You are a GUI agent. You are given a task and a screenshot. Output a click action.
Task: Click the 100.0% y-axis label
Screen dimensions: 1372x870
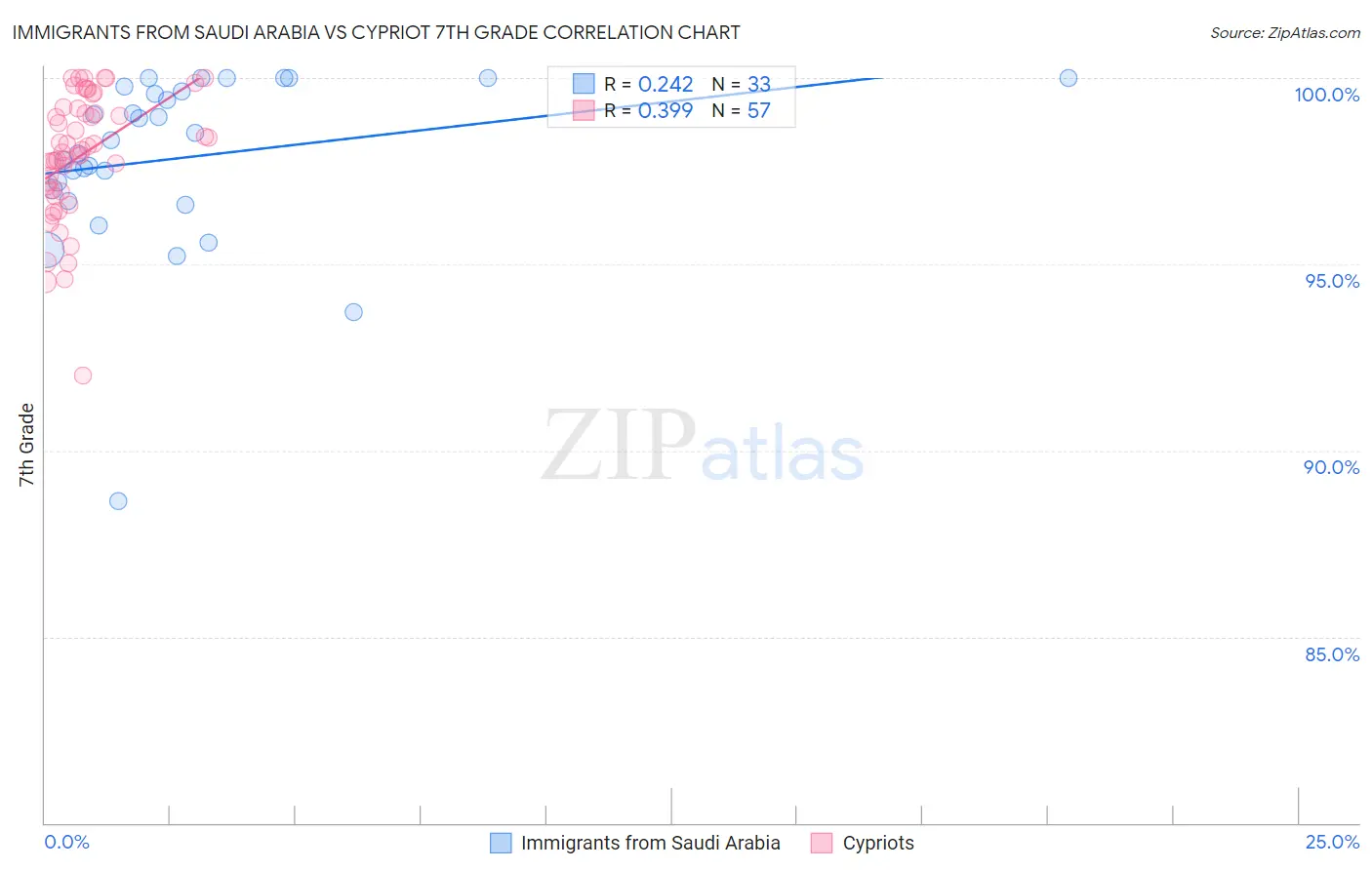coord(1327,95)
